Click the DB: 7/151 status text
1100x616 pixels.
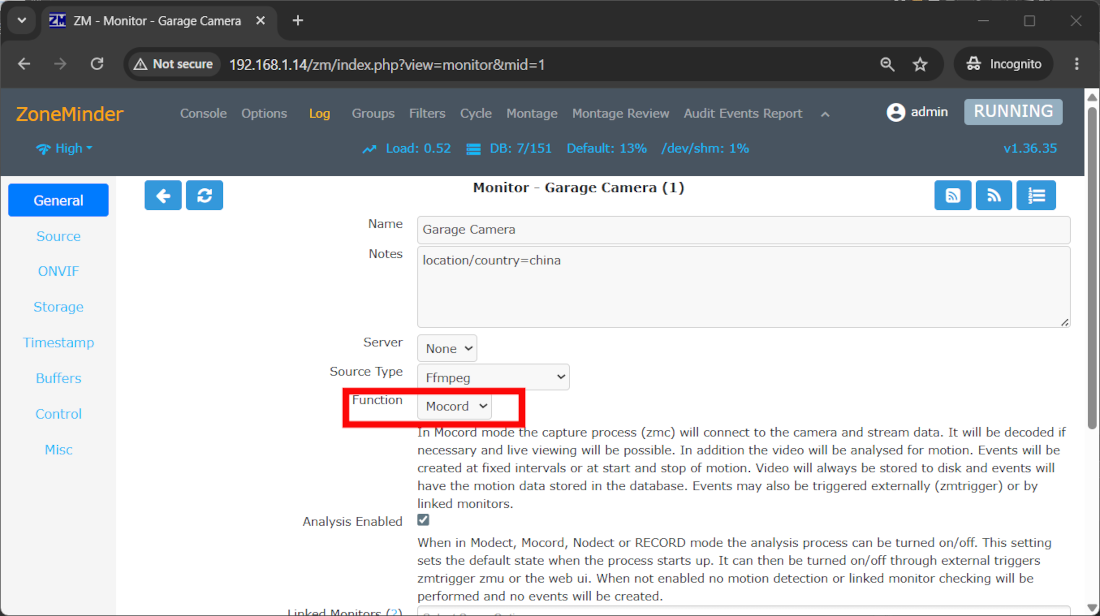pos(521,149)
